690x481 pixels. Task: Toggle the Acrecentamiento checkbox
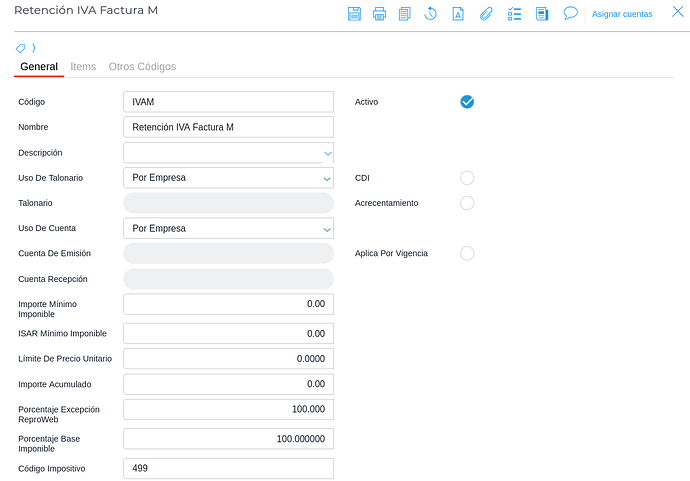[467, 203]
